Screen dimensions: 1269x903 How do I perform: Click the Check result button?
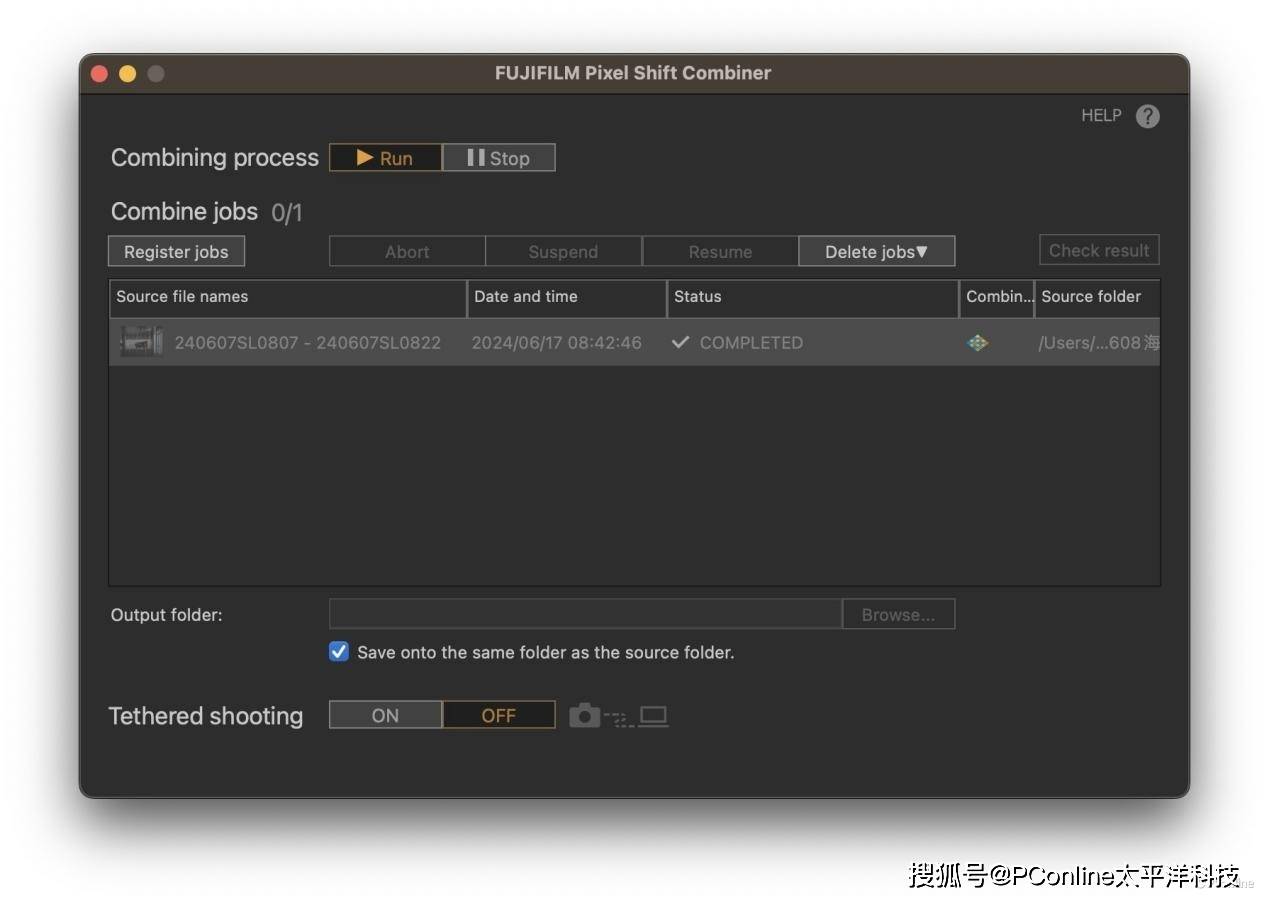tap(1098, 251)
